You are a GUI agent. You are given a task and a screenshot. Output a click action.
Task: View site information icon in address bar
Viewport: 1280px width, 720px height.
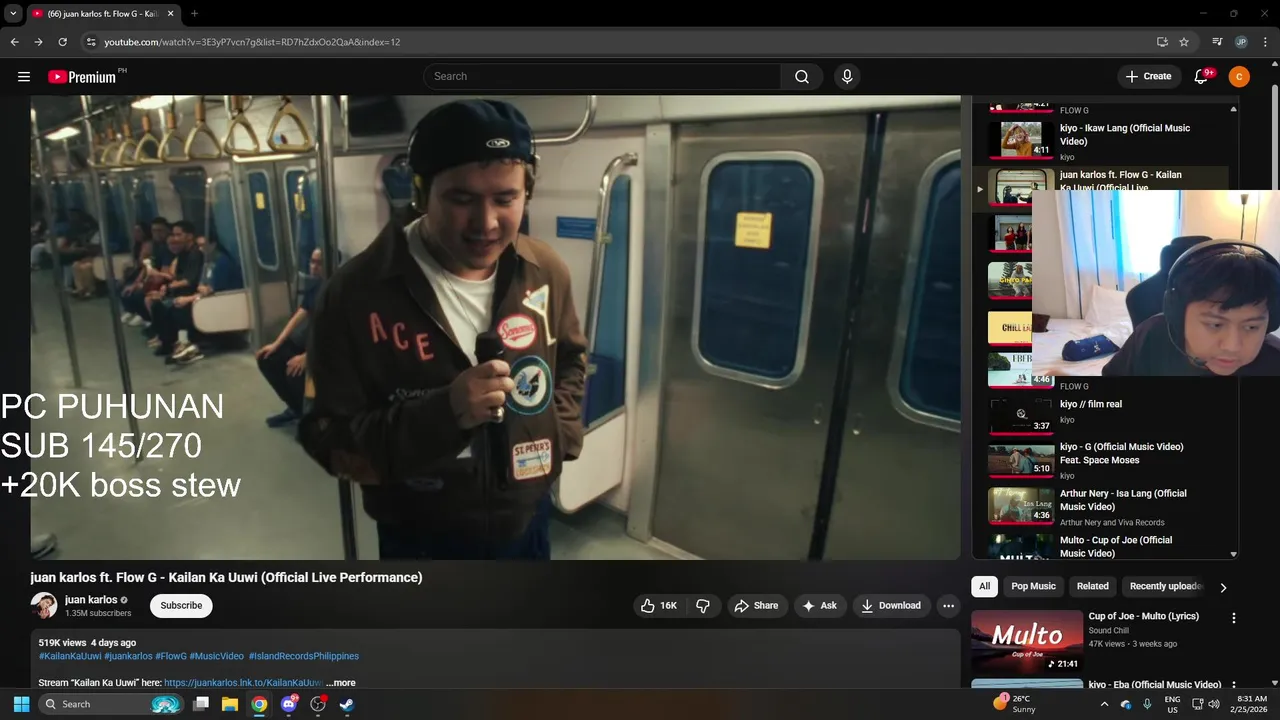pos(91,42)
